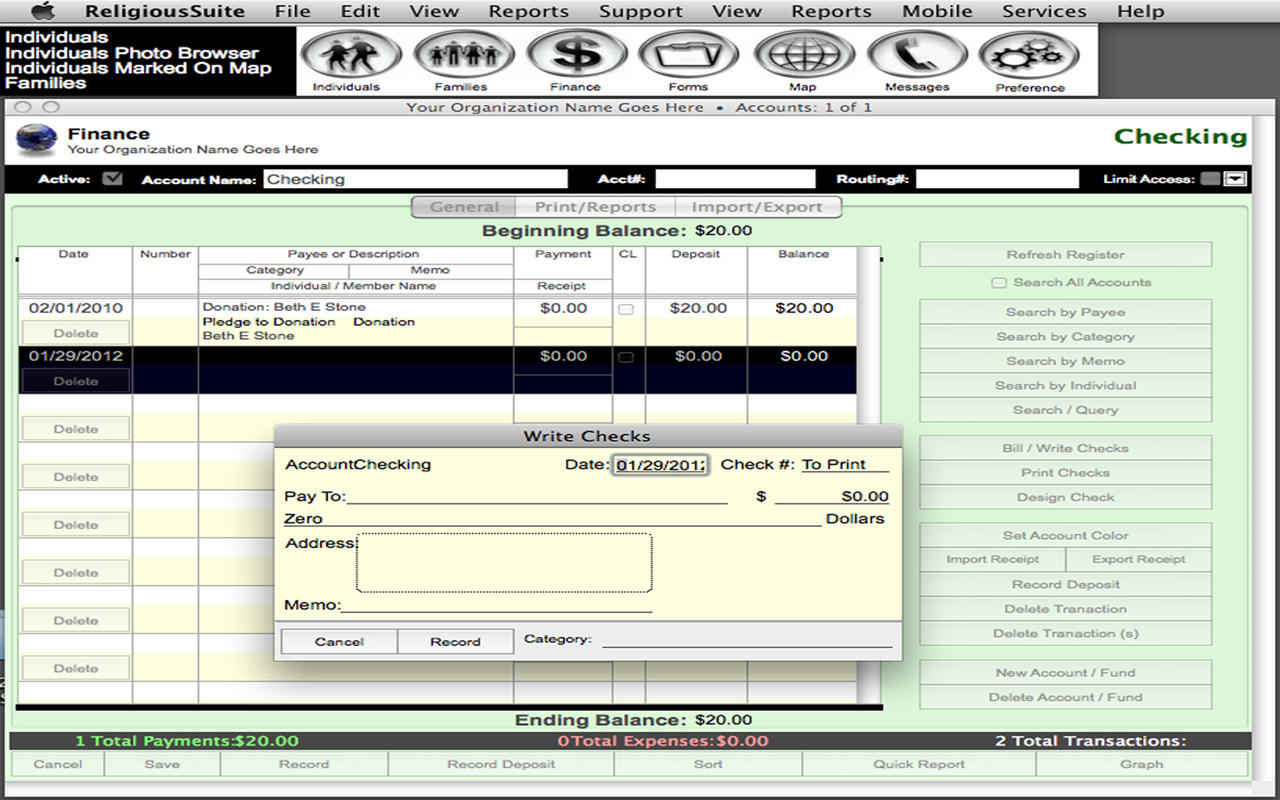The height and width of the screenshot is (800, 1280).
Task: Open the Limit Access dropdown arrow
Action: coord(1235,179)
